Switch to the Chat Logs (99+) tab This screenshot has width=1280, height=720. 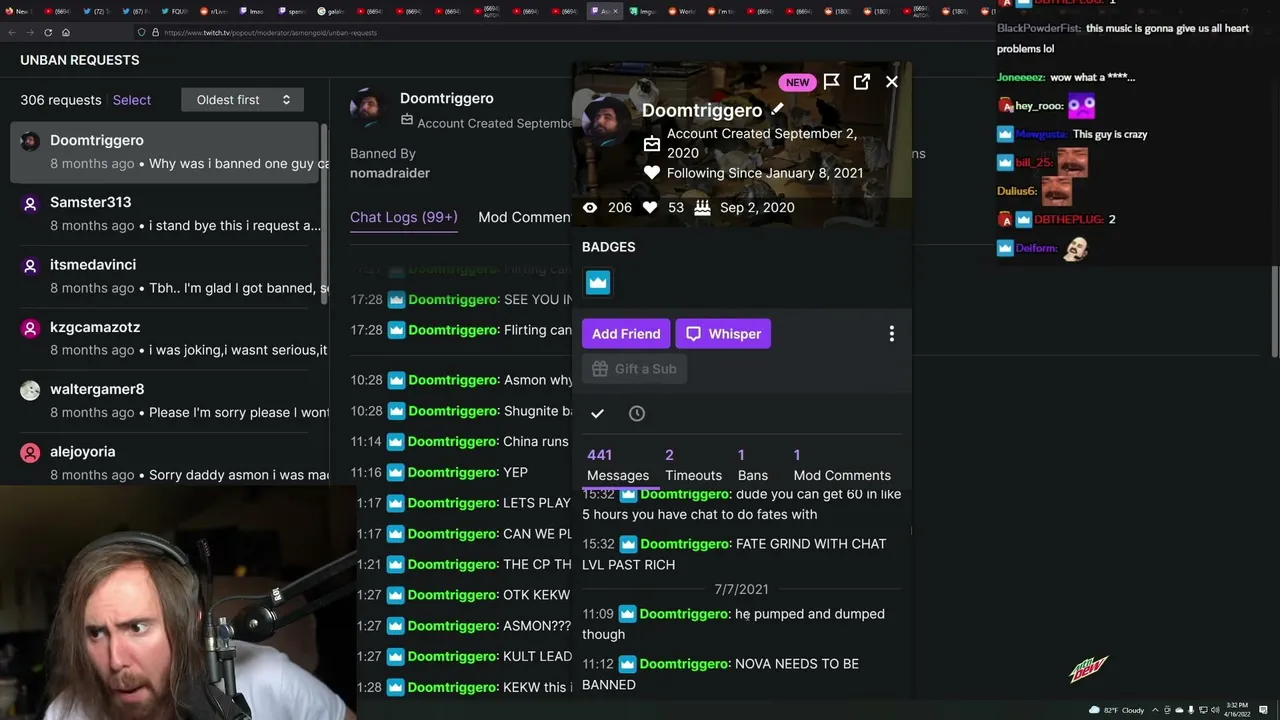(404, 217)
